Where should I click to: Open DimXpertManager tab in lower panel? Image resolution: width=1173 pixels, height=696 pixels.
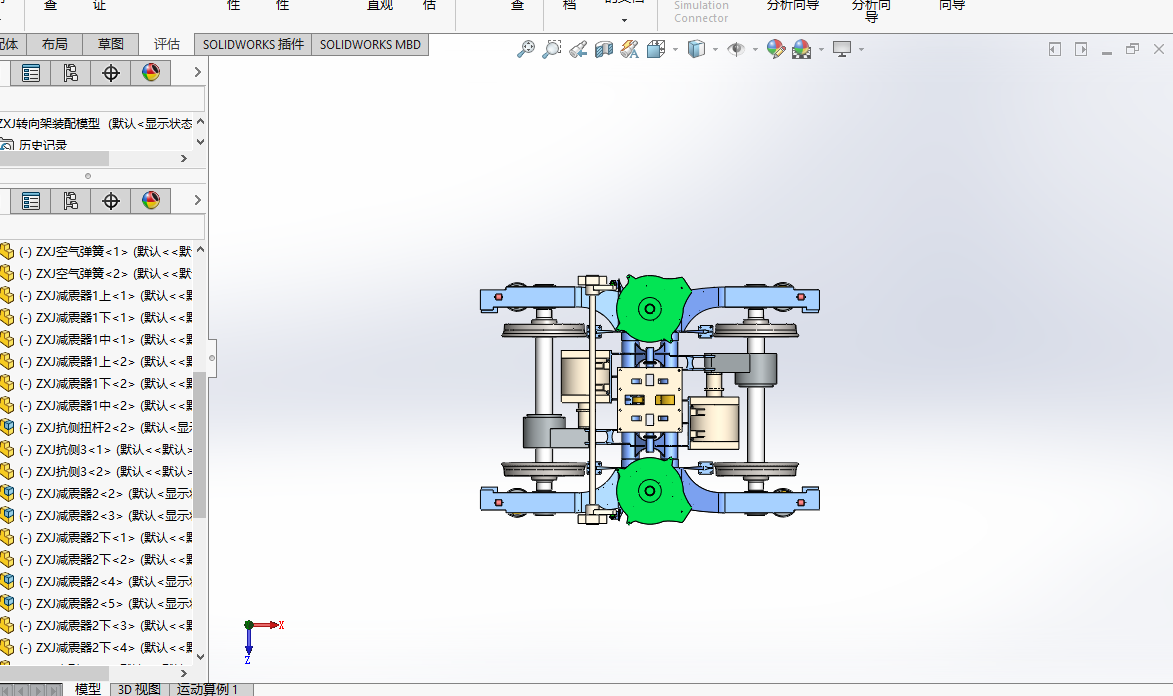(x=111, y=201)
